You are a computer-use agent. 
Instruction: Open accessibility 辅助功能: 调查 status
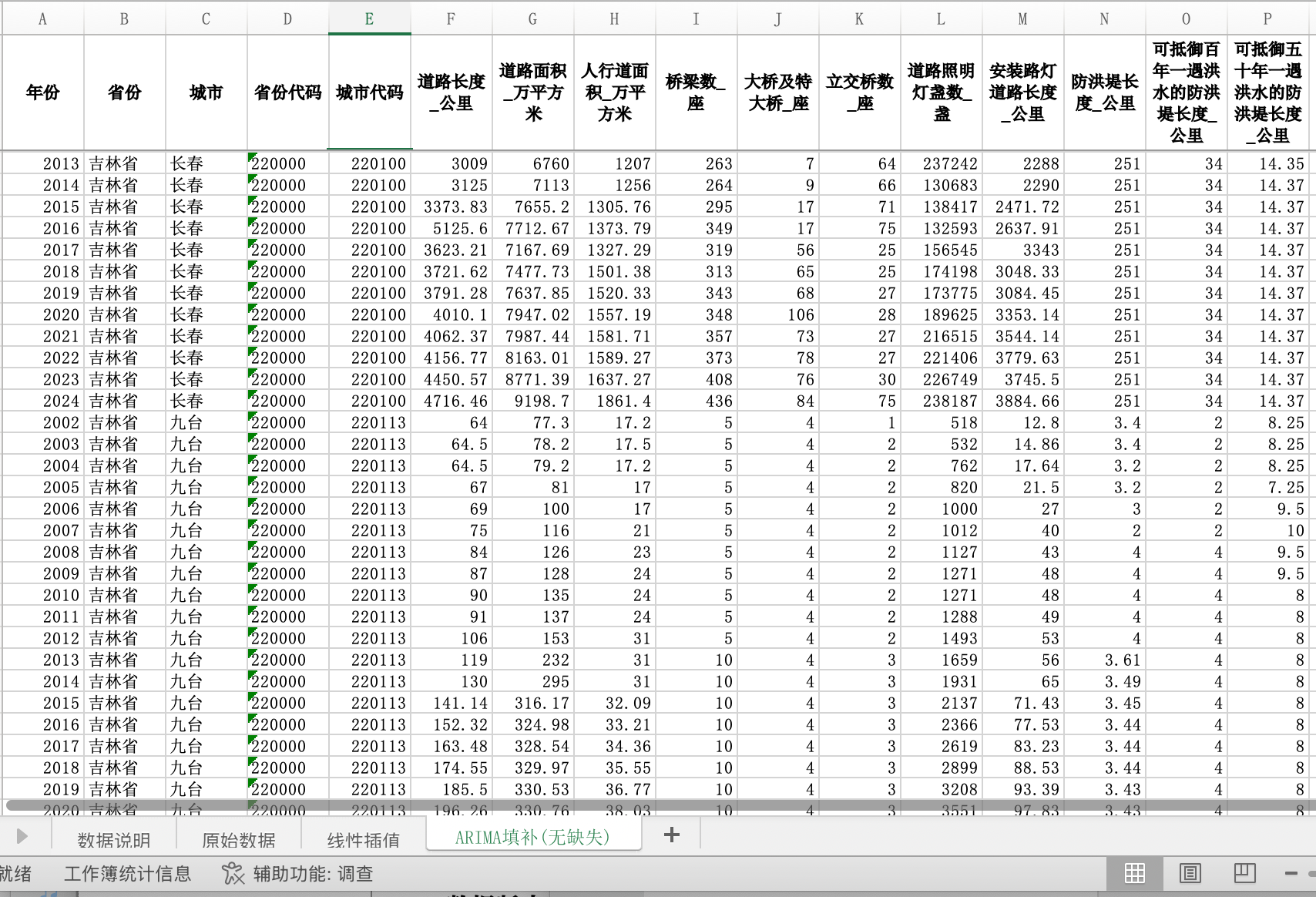point(297,873)
